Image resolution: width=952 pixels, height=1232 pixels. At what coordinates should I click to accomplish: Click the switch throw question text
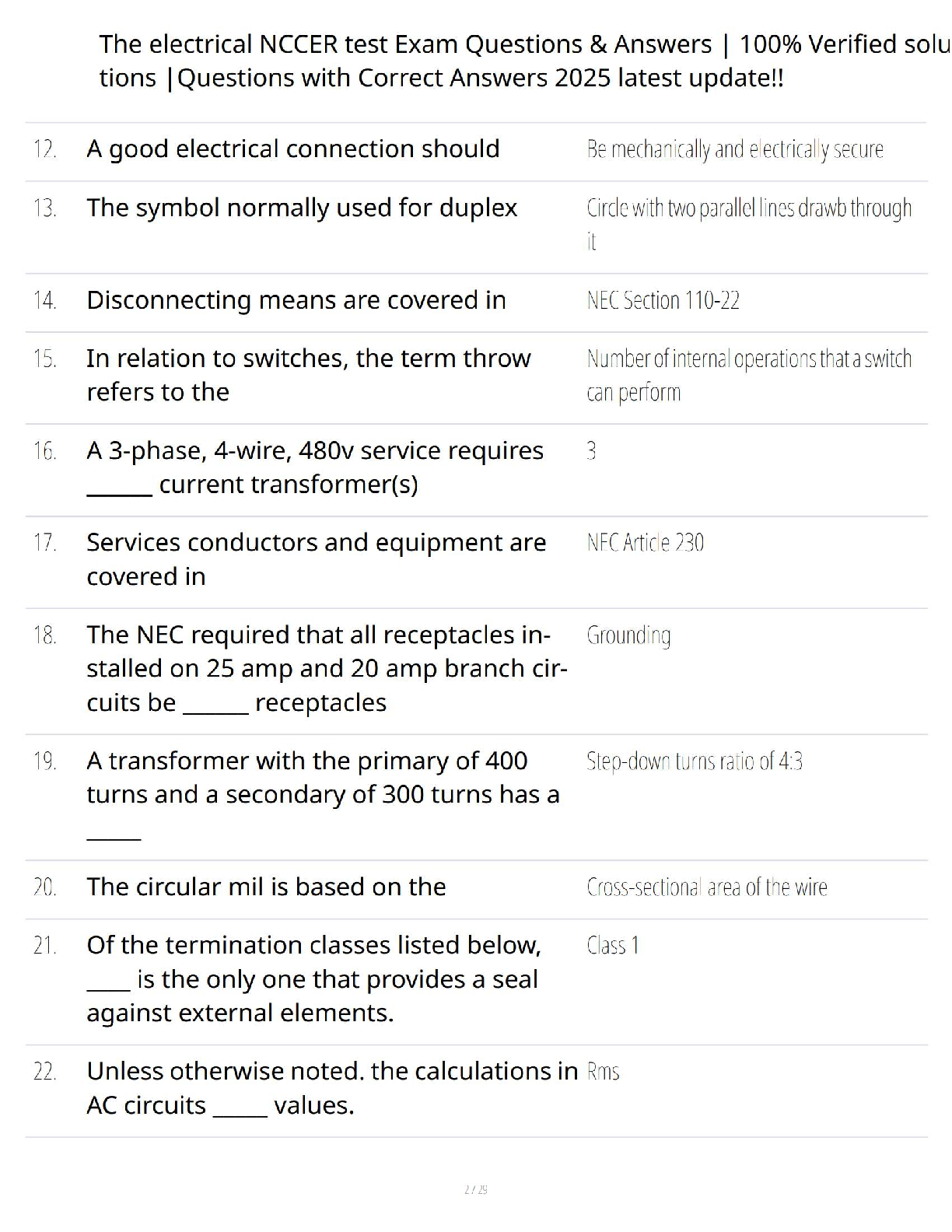pos(308,375)
